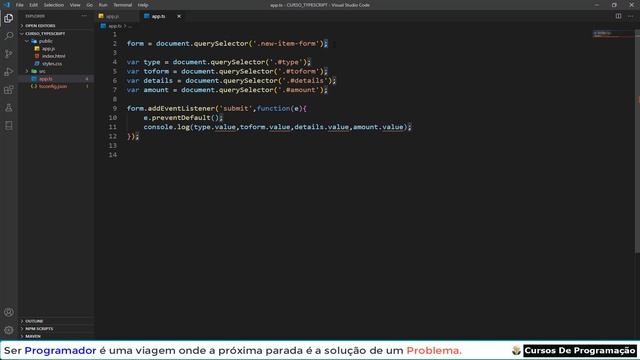Open app.js file in public folder
640x360 pixels.
pyautogui.click(x=48, y=49)
